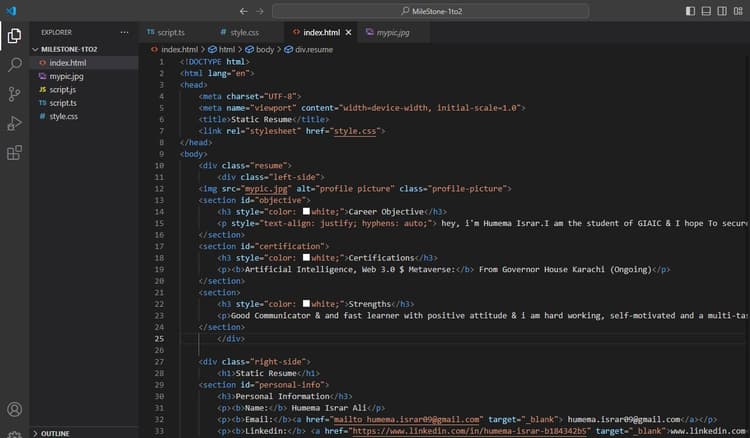This screenshot has width=750, height=438.
Task: Open the Run and Debug view
Action: [15, 123]
